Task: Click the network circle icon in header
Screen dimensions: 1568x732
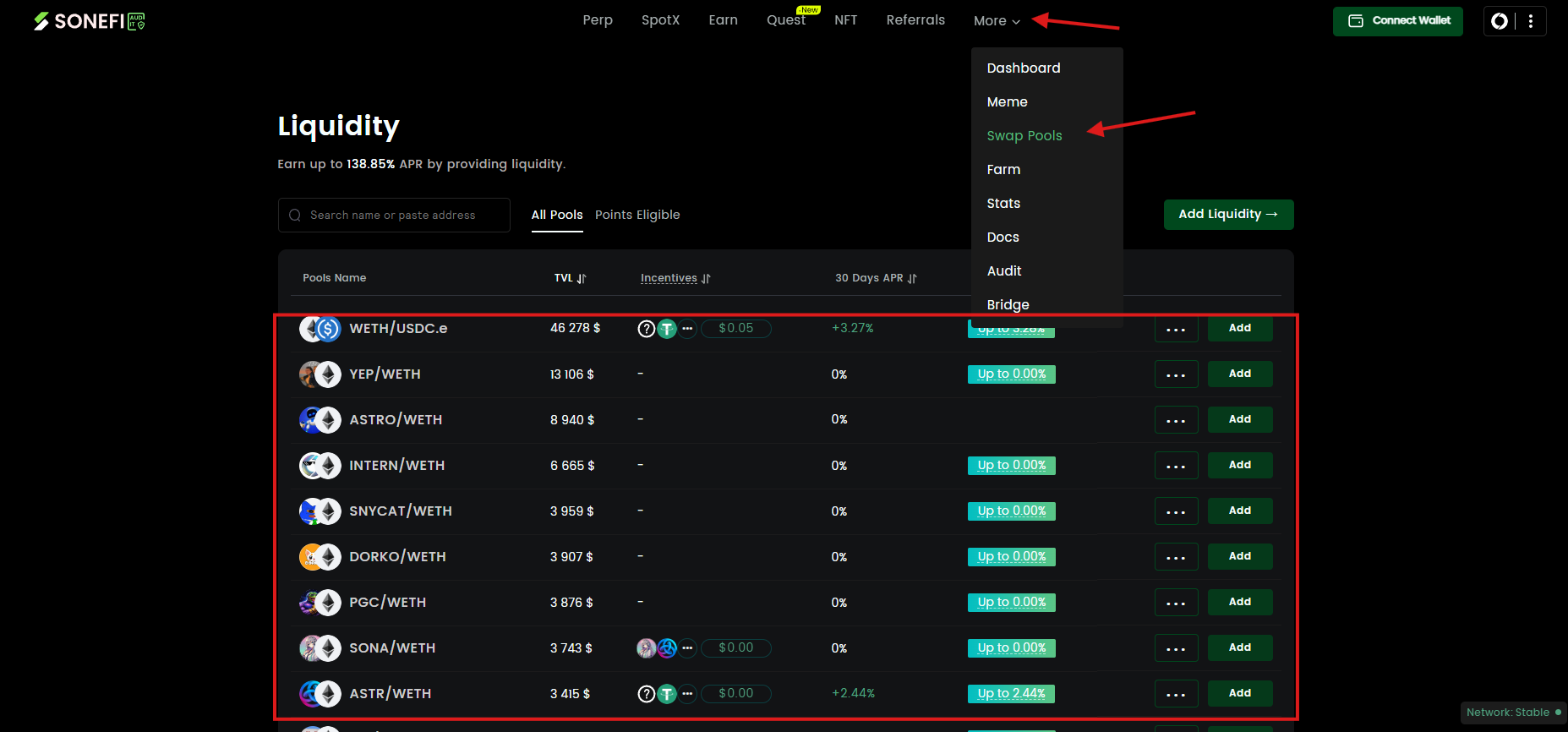Action: 1500,21
